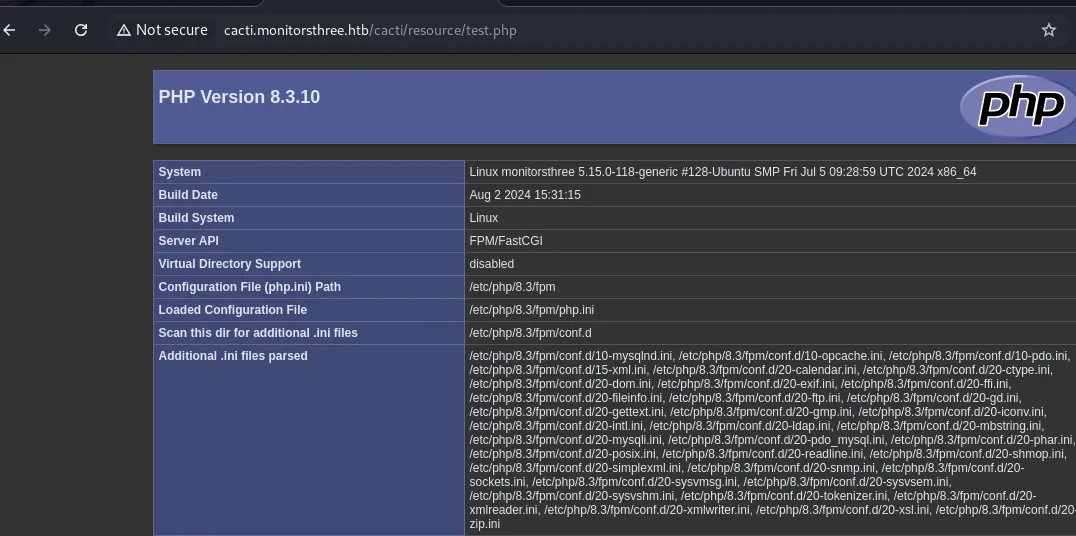
Task: Select the Virtual Directory Support label
Action: click(x=229, y=264)
